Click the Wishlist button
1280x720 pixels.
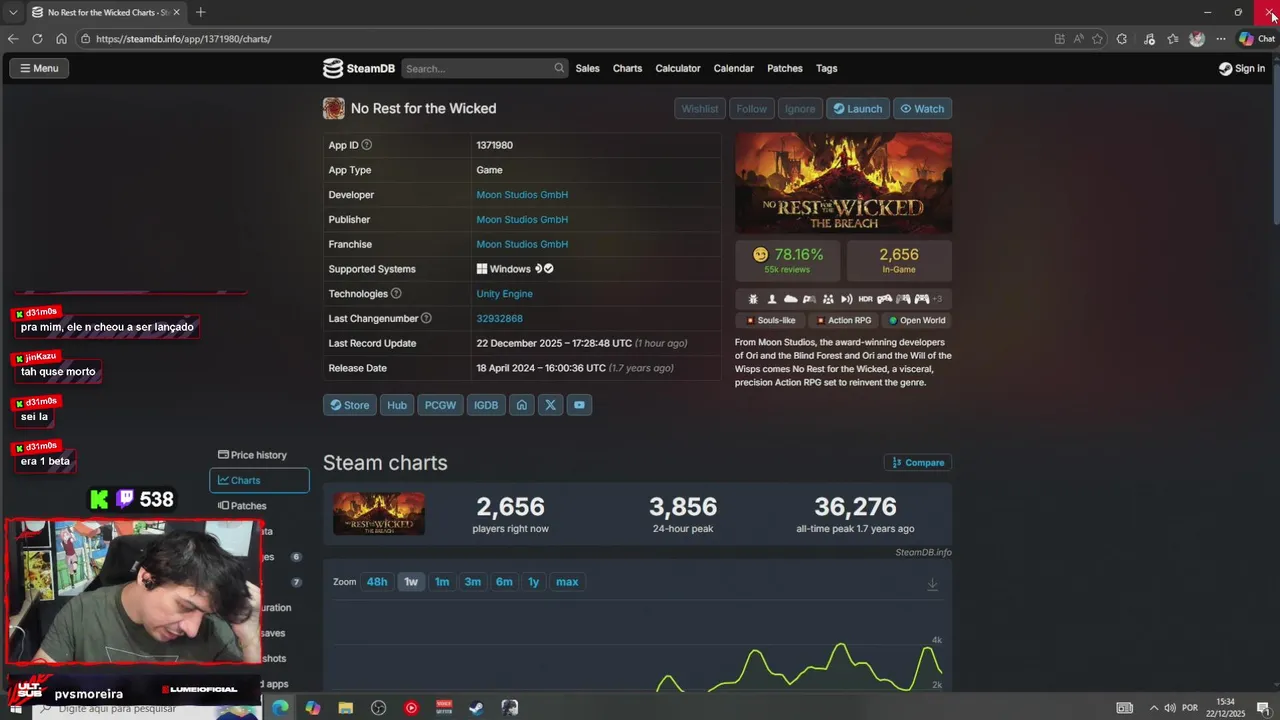[700, 109]
